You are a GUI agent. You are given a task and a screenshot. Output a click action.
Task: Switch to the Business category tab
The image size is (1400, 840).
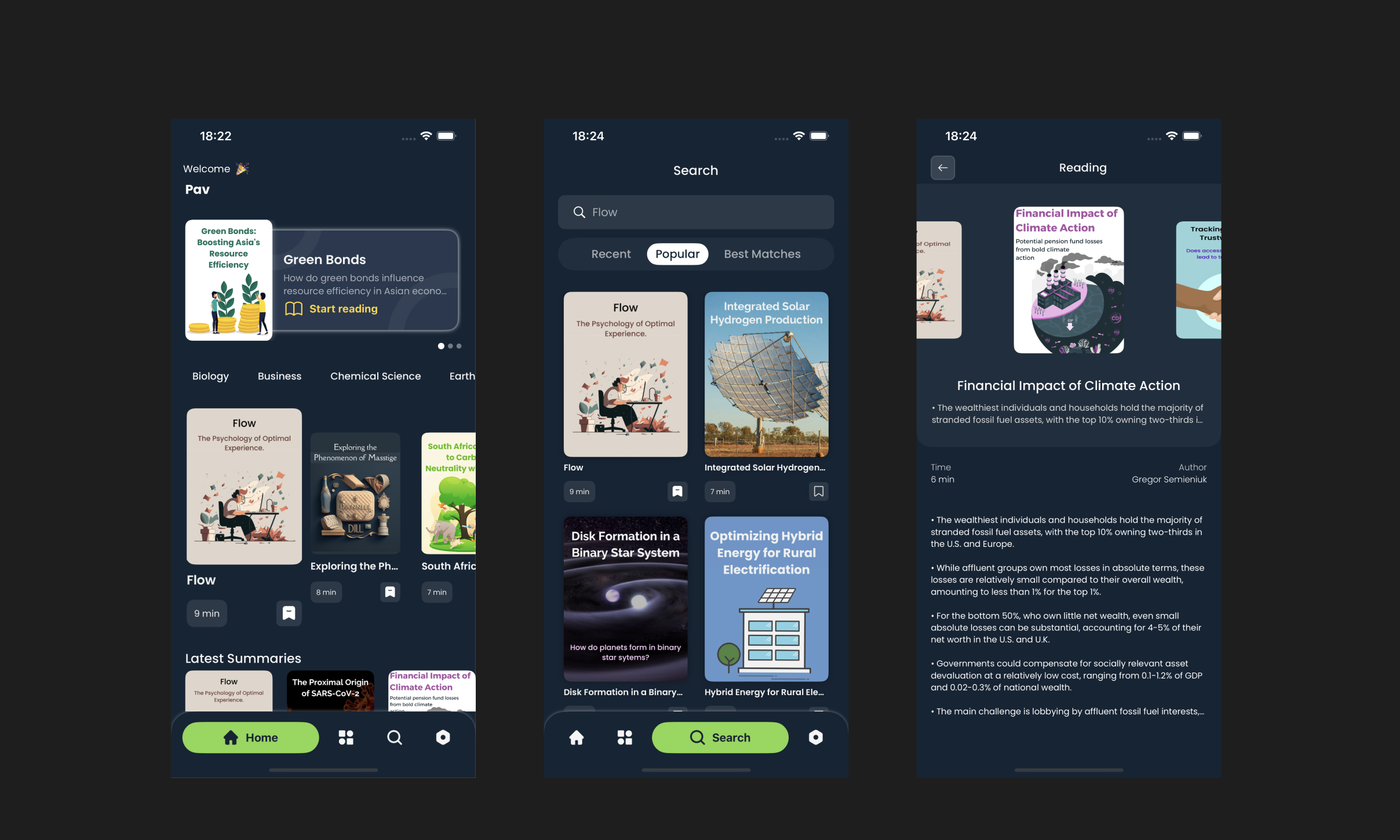tap(279, 376)
